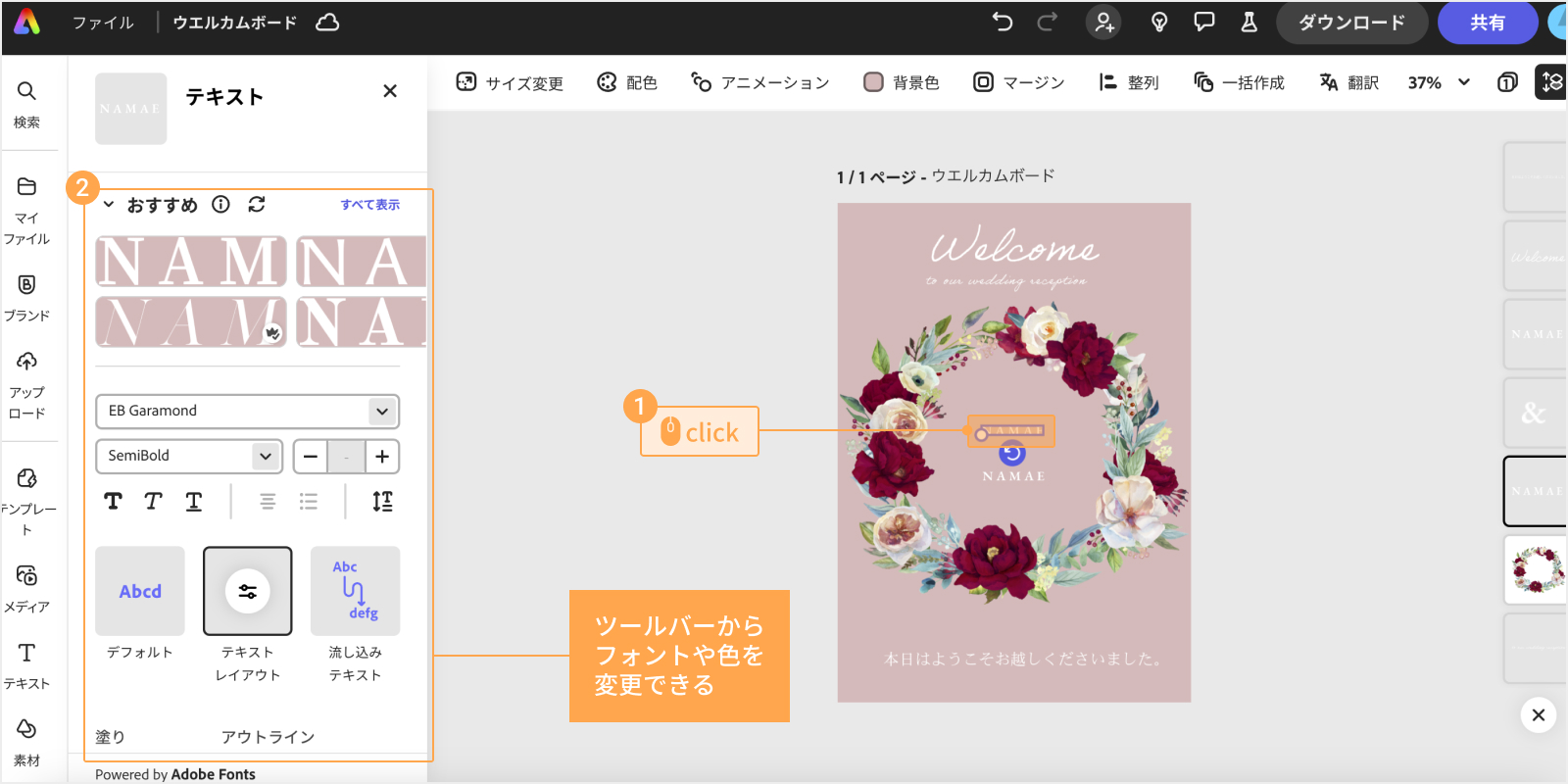
Task: Open the 素材 panel
Action: click(26, 742)
